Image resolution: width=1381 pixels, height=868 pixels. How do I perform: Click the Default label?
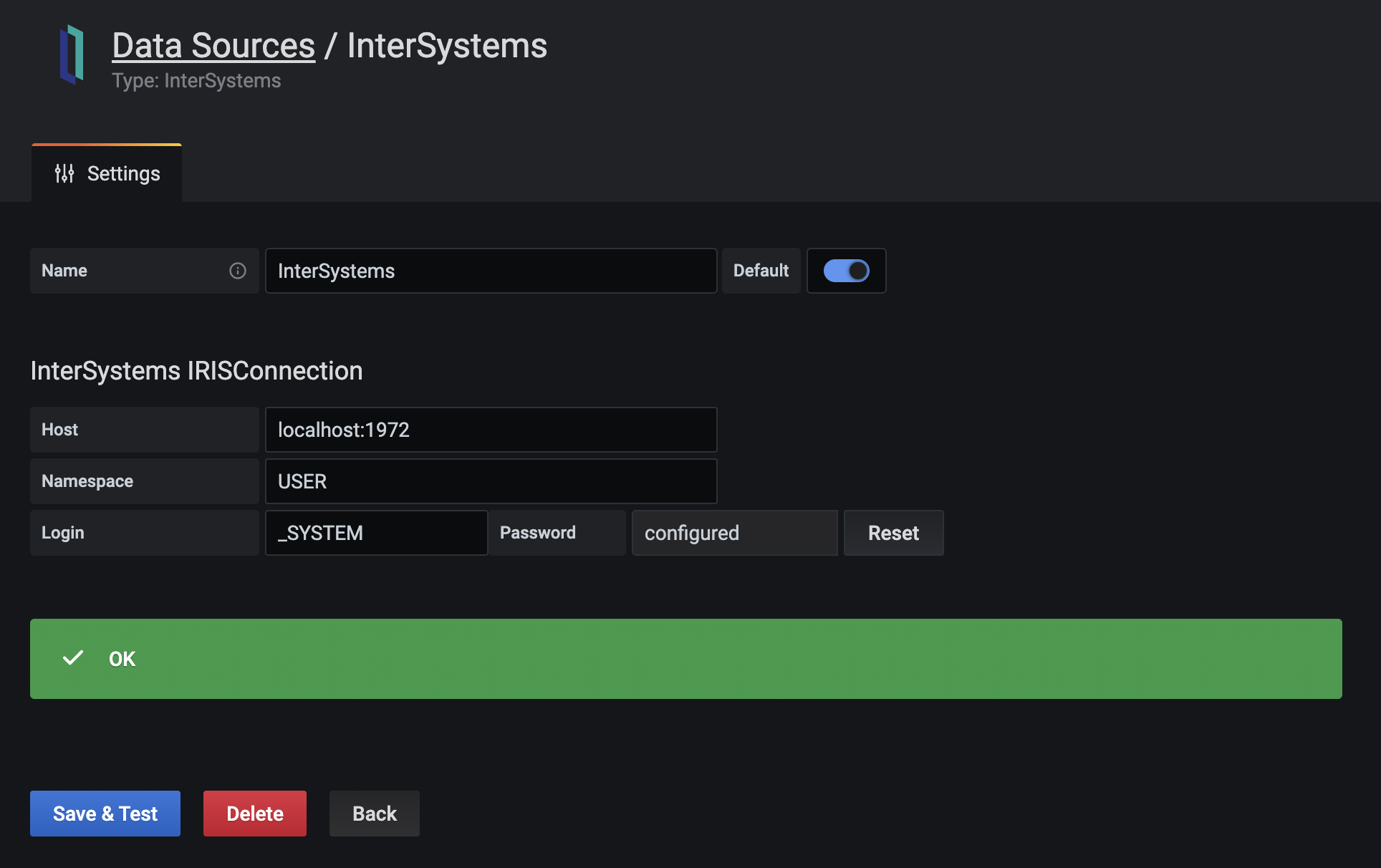(761, 271)
